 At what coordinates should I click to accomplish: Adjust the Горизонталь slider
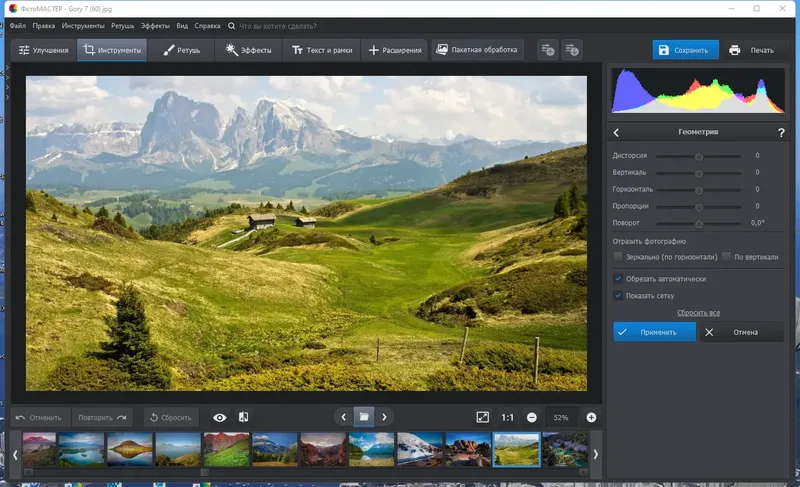point(698,190)
